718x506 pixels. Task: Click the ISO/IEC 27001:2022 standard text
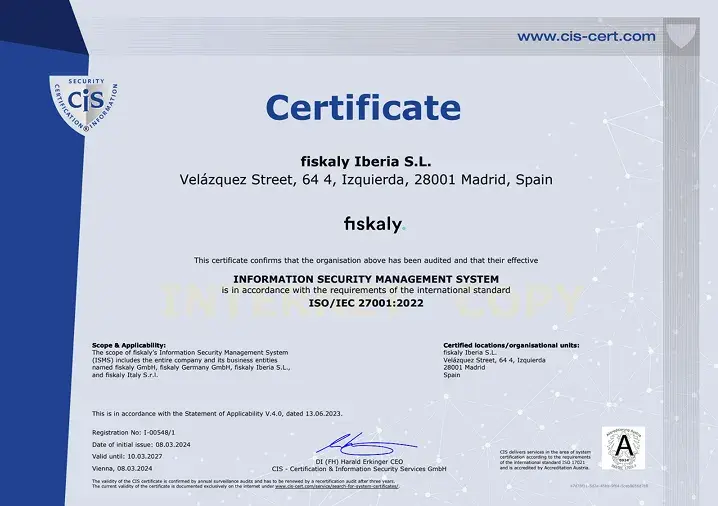366,303
